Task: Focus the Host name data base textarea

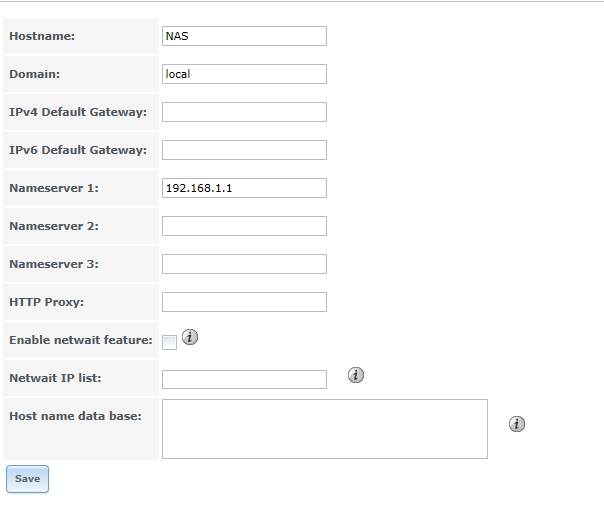Action: point(324,429)
